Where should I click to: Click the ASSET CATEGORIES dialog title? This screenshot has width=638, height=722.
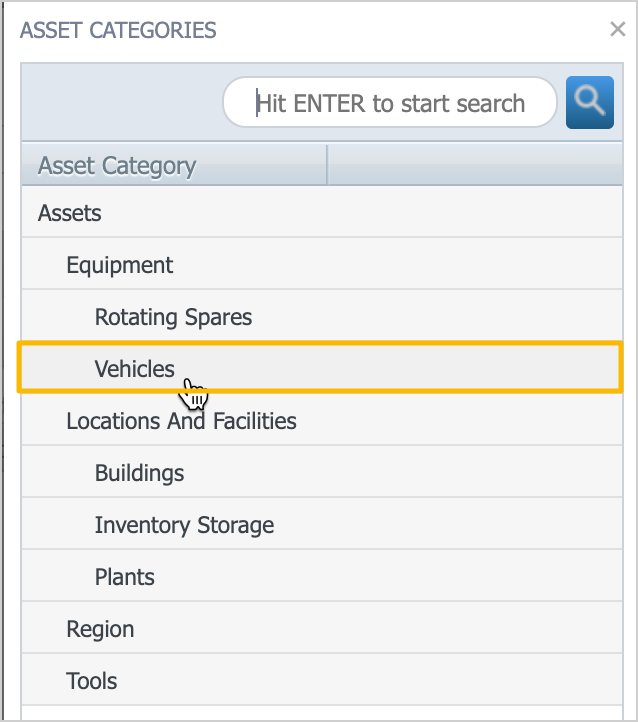[x=118, y=30]
